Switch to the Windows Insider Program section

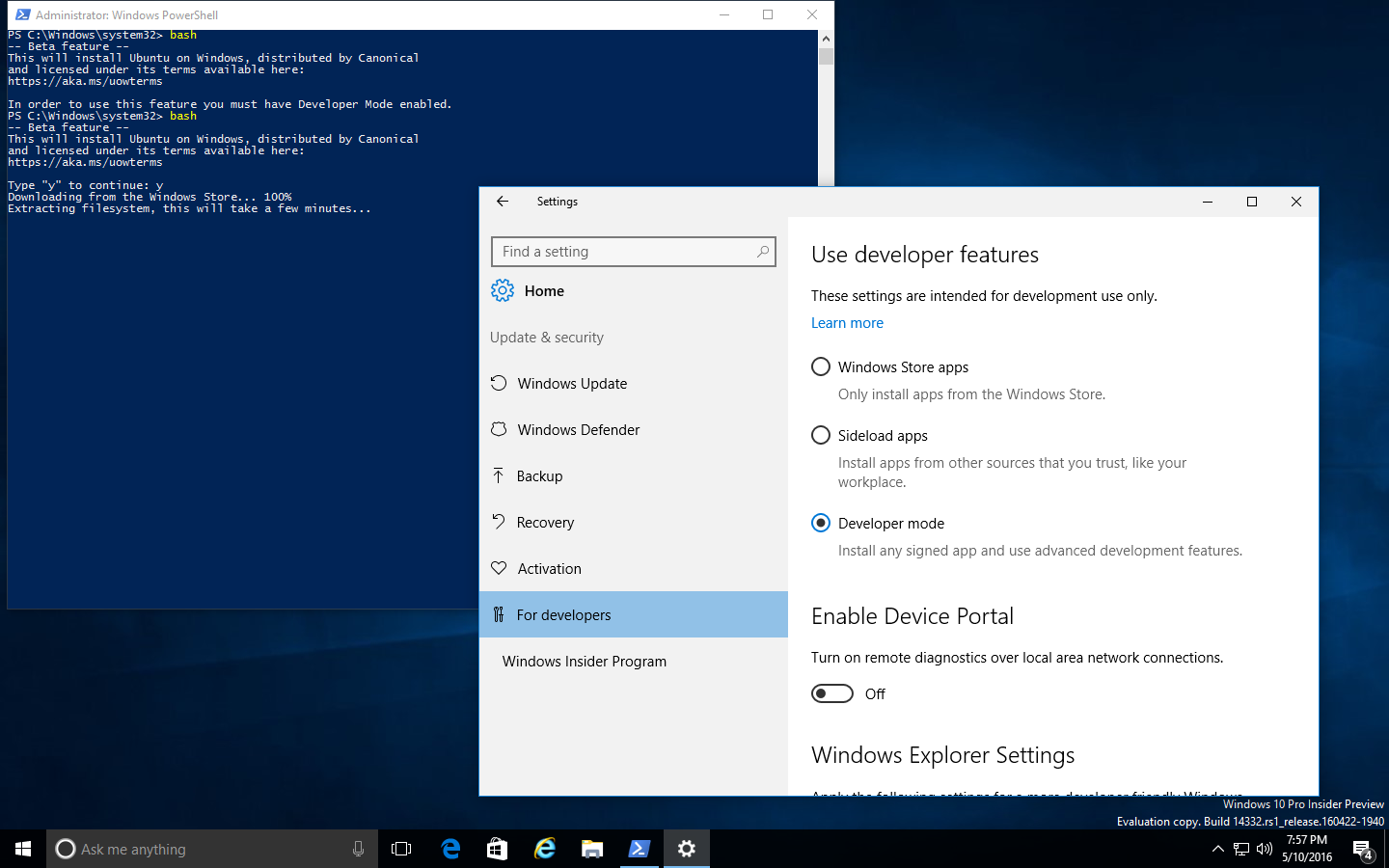584,661
